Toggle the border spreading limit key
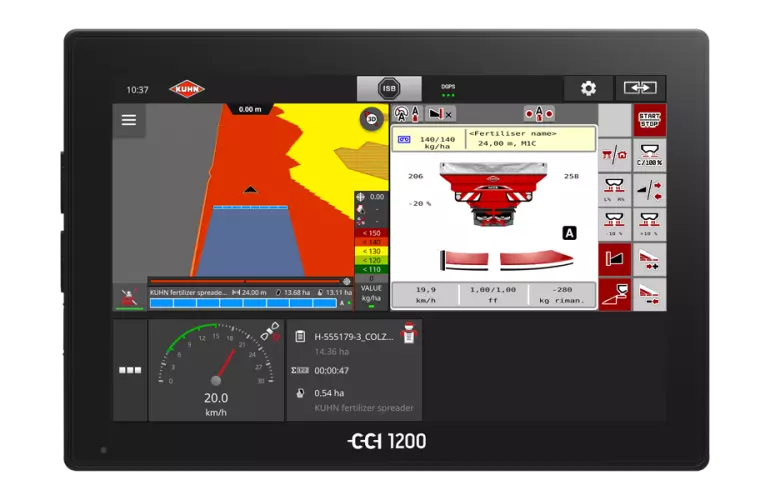 [x=615, y=259]
